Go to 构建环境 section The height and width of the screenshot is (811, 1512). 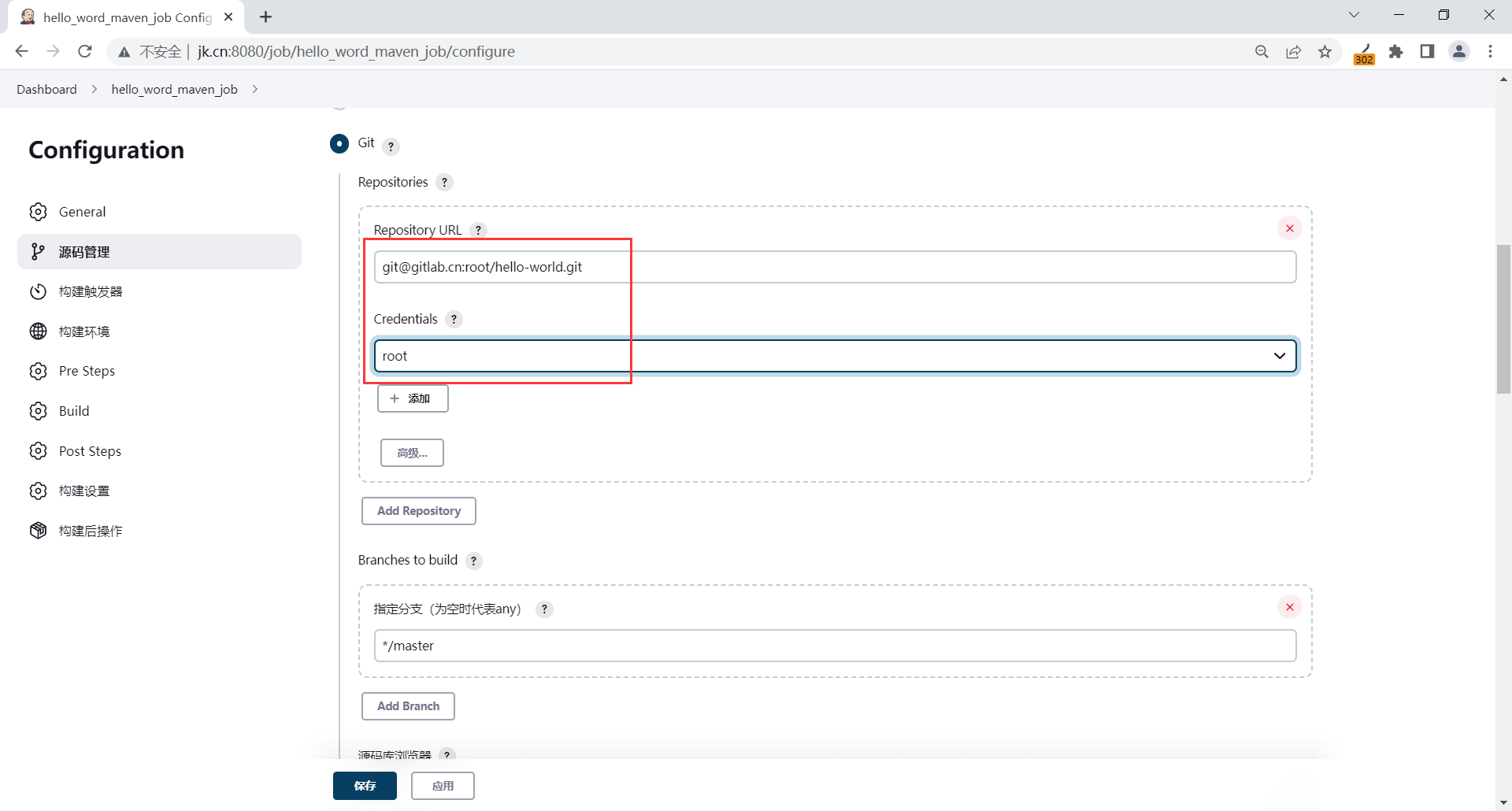pyautogui.click(x=159, y=331)
